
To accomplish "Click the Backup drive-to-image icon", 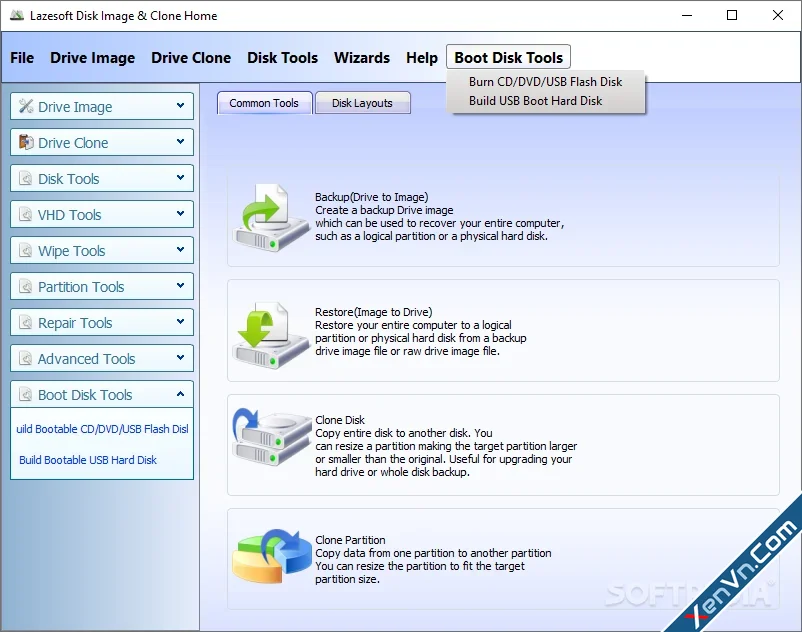I will (271, 218).
